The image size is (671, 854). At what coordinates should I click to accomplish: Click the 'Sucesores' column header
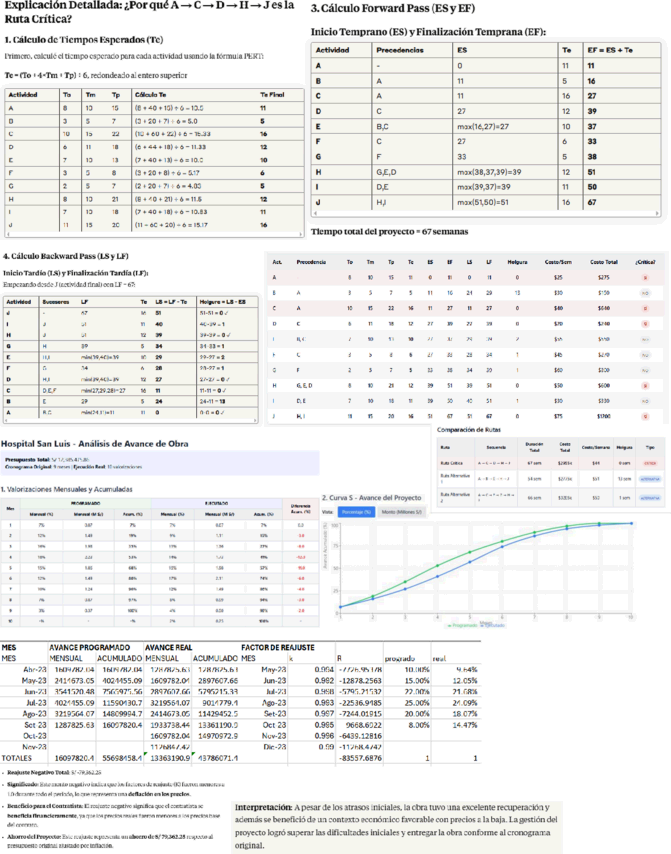[x=54, y=302]
